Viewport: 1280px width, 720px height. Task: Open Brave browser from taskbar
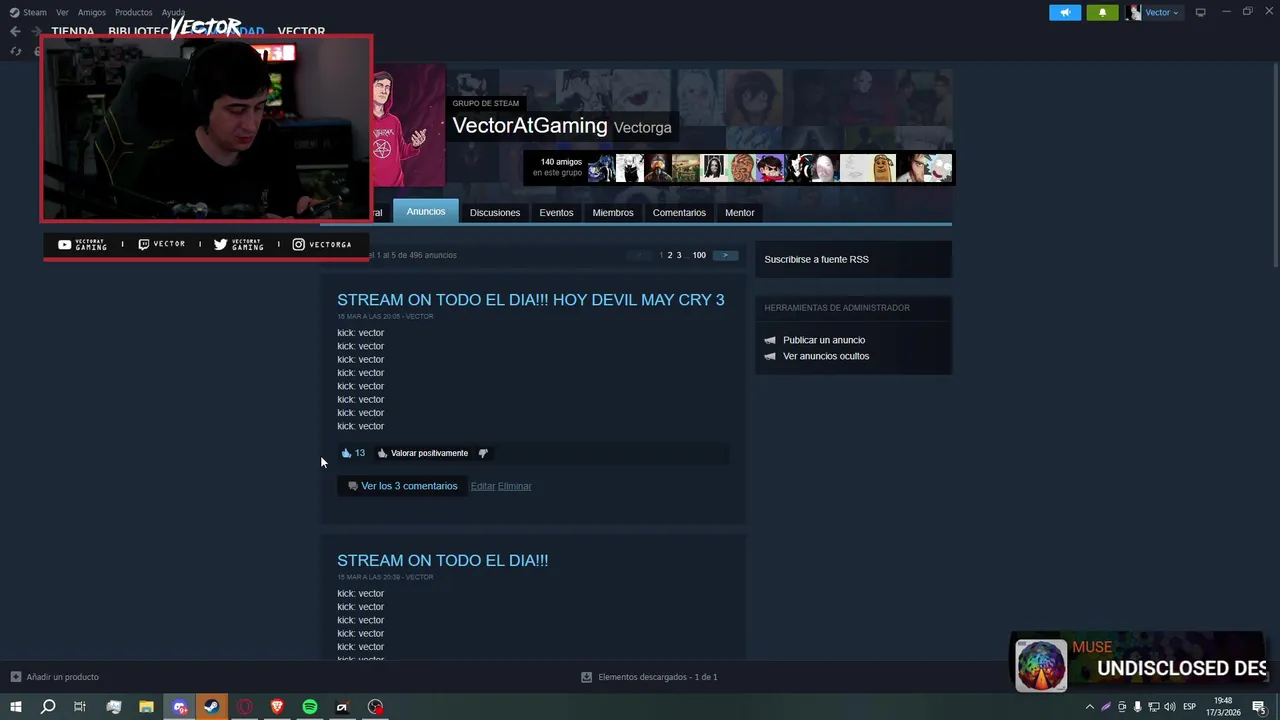click(x=277, y=707)
